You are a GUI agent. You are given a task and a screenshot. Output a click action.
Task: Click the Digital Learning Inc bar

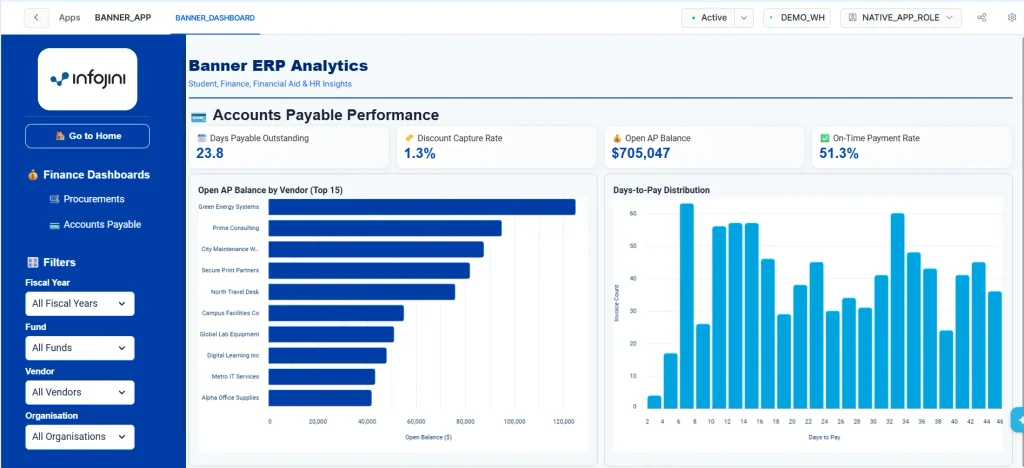(x=327, y=356)
